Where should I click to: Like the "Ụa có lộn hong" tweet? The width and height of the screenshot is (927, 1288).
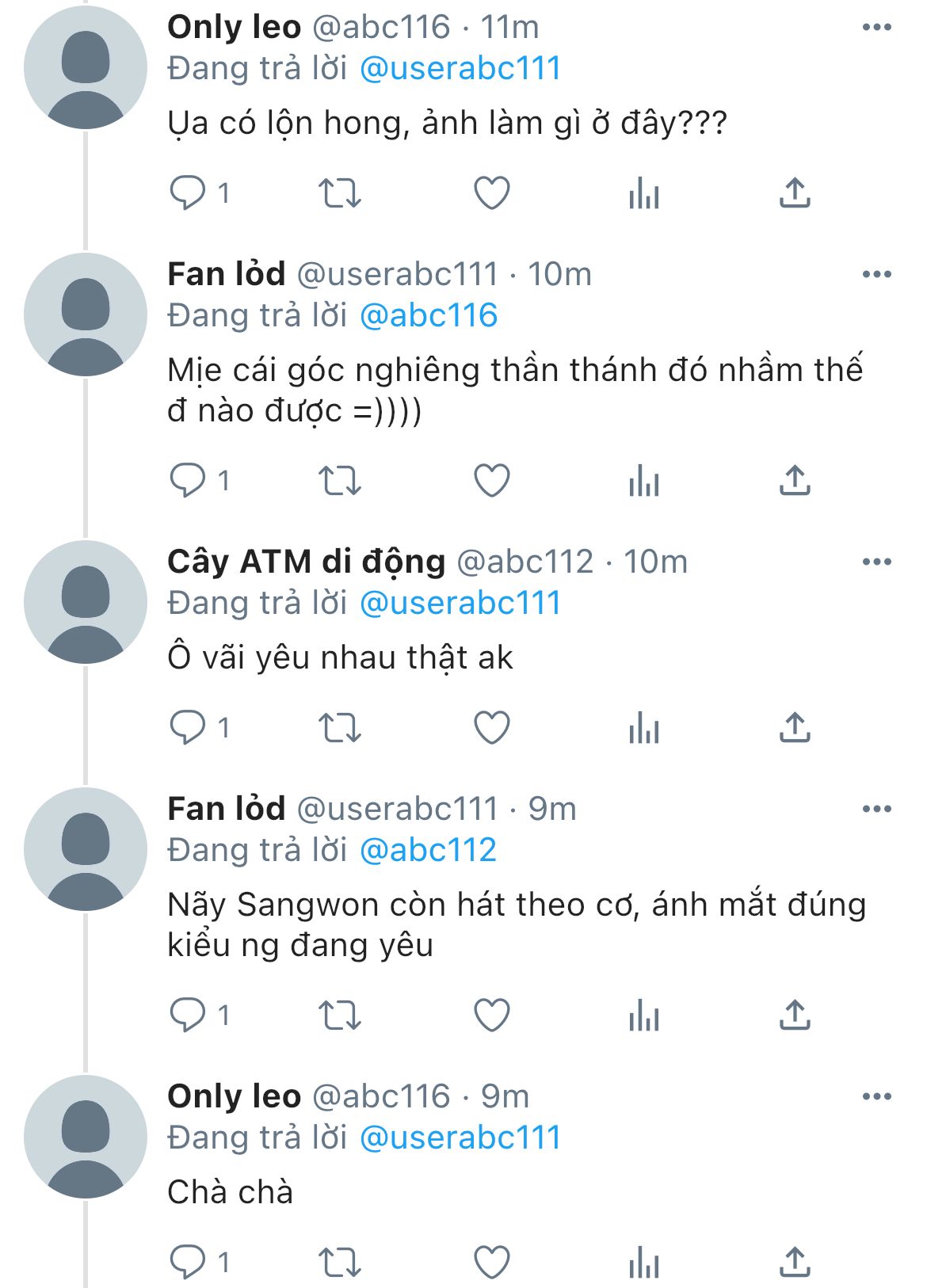(x=491, y=192)
